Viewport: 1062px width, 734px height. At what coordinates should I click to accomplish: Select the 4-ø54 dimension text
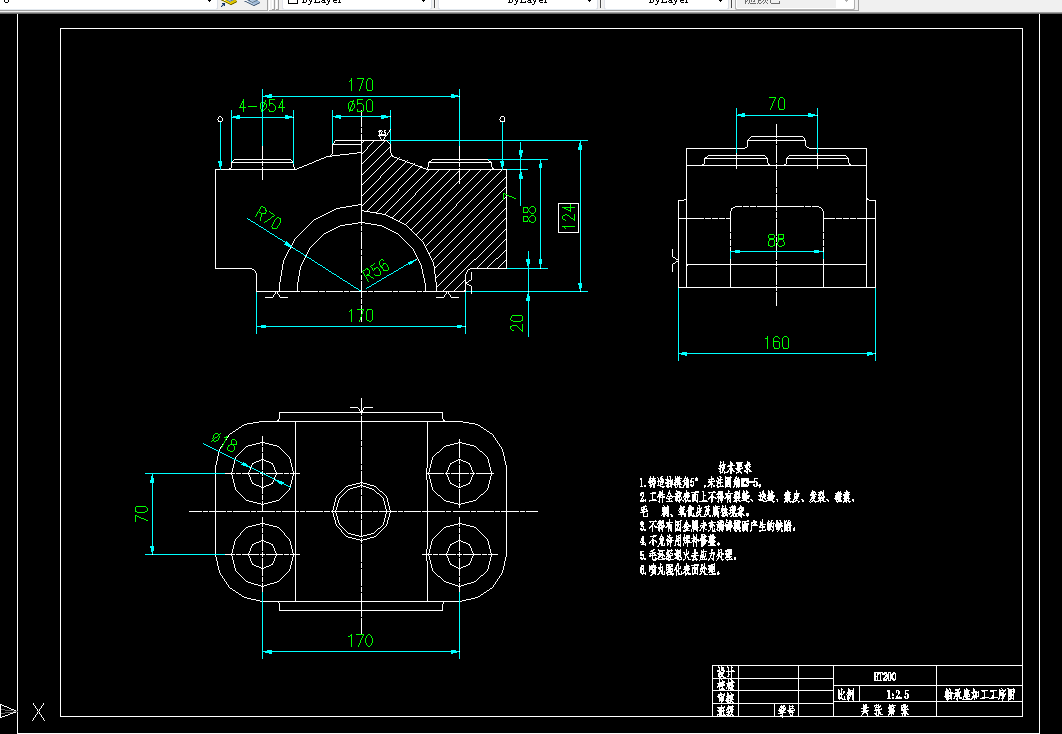coord(262,106)
